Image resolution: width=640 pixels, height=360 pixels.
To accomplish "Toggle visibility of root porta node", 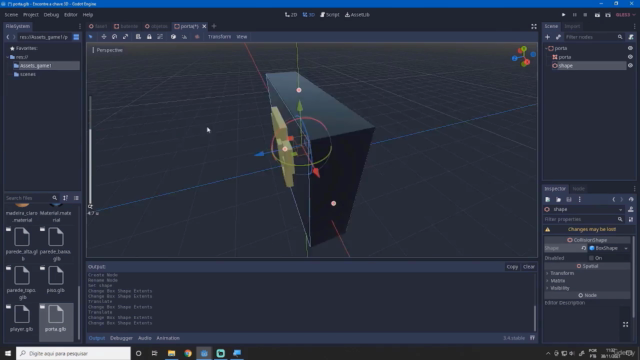I will 630,48.
